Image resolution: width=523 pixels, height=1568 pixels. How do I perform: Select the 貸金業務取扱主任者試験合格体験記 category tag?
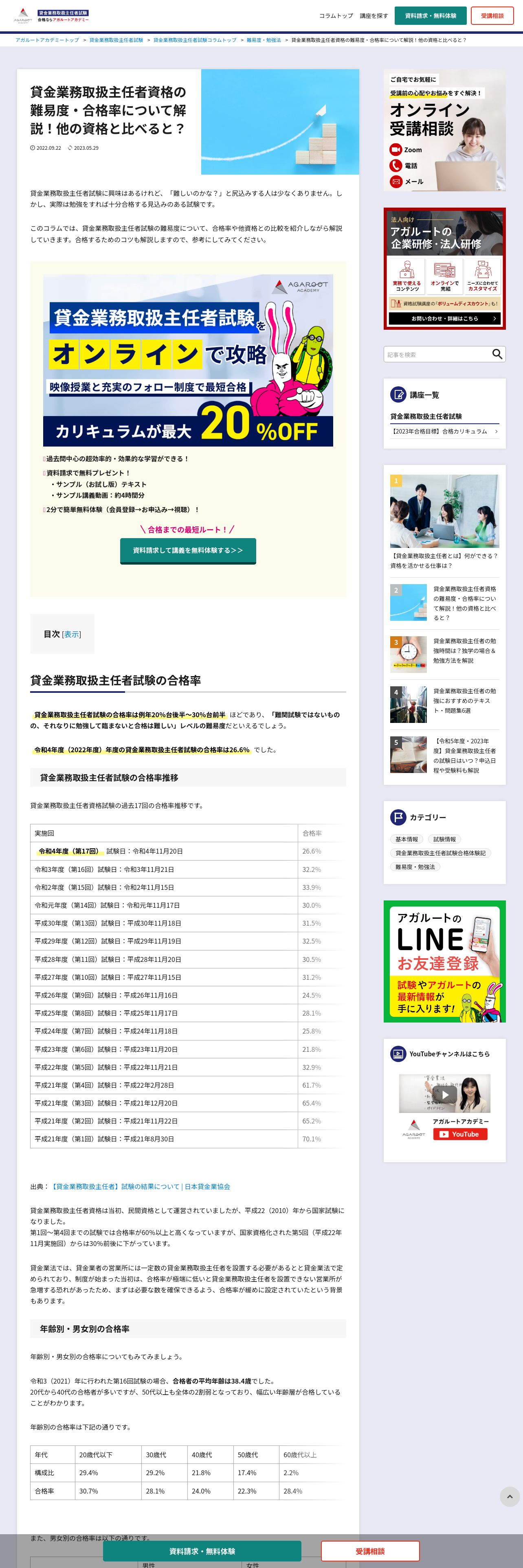(441, 853)
